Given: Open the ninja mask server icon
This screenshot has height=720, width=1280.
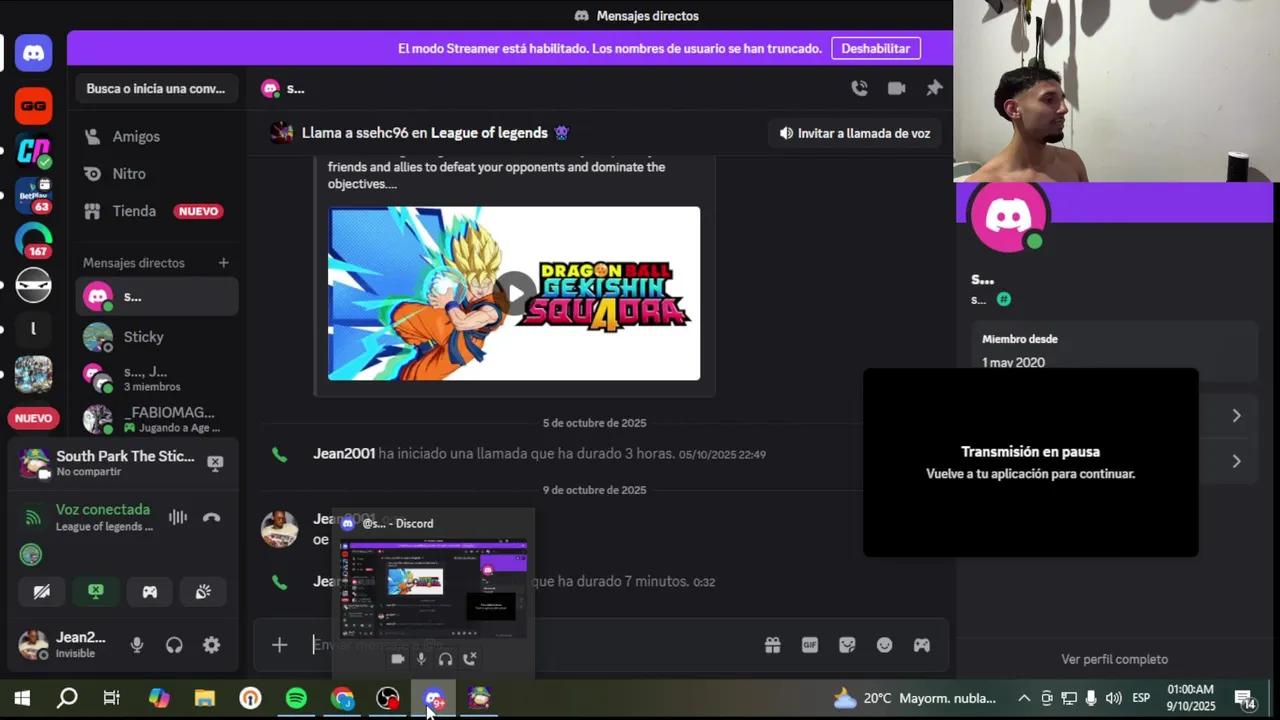Looking at the screenshot, I should coord(34,286).
